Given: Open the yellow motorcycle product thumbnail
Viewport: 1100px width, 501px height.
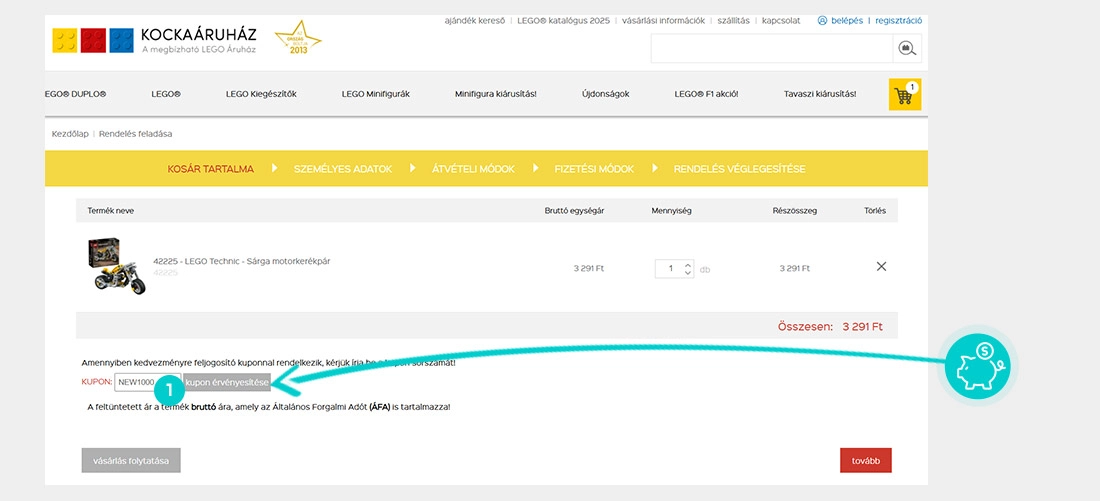Looking at the screenshot, I should tap(118, 266).
